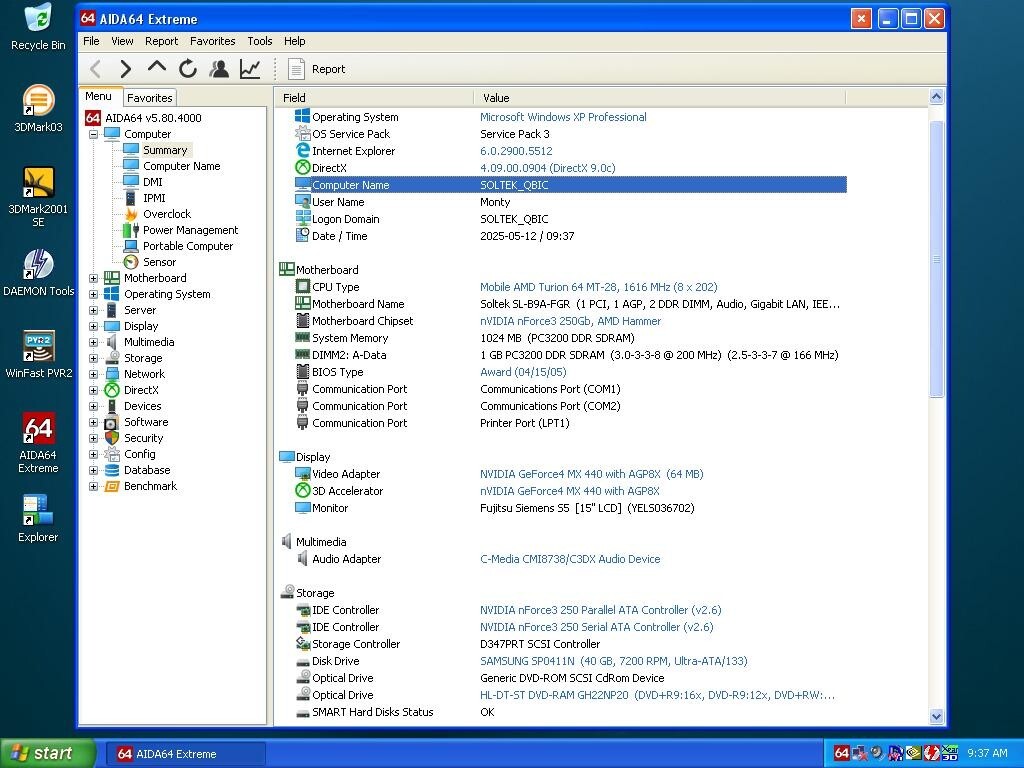The image size is (1024, 768).
Task: Select Summary in the tree
Action: coord(165,150)
